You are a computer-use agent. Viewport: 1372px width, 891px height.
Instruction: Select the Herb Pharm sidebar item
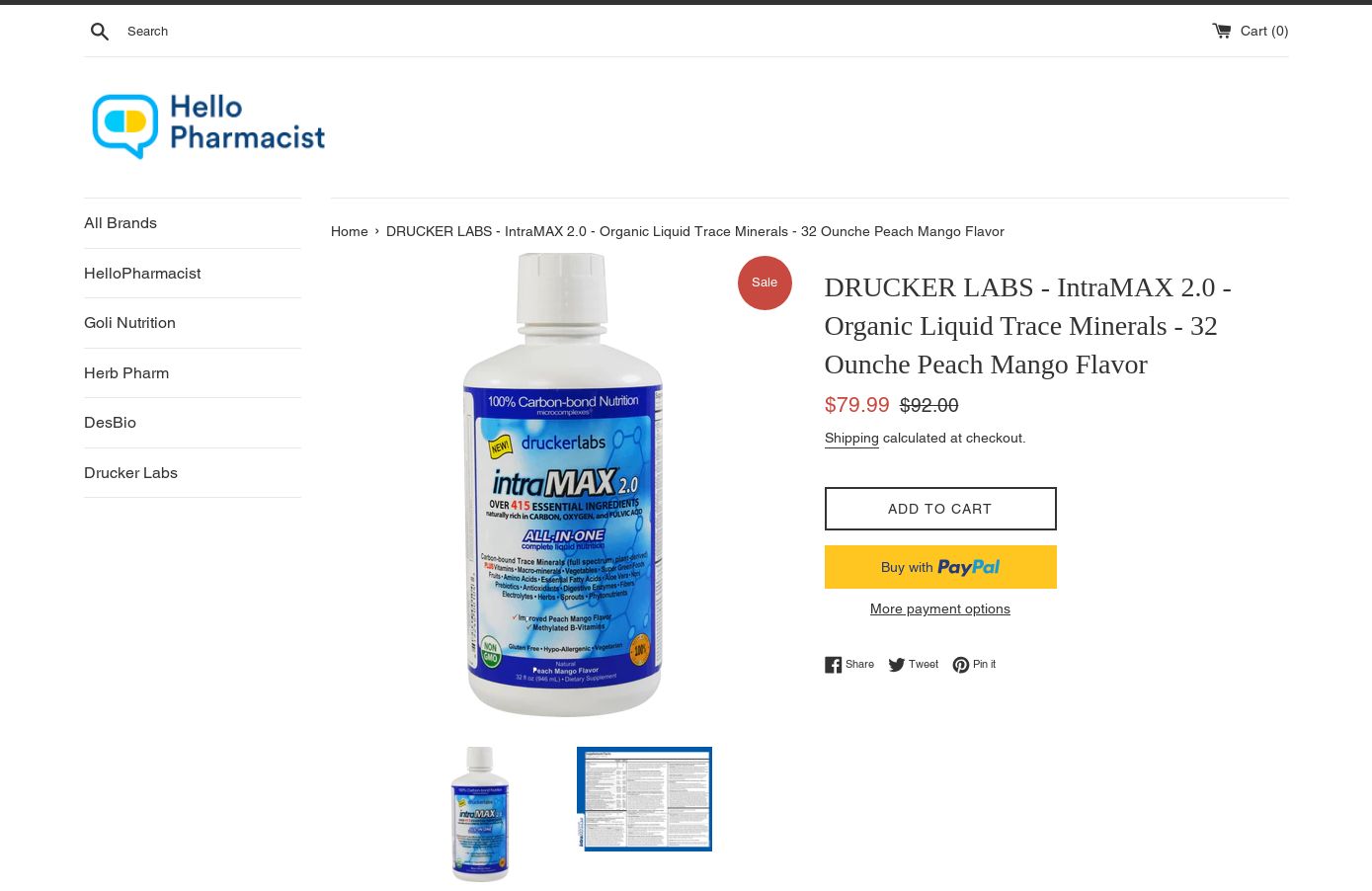pyautogui.click(x=126, y=373)
